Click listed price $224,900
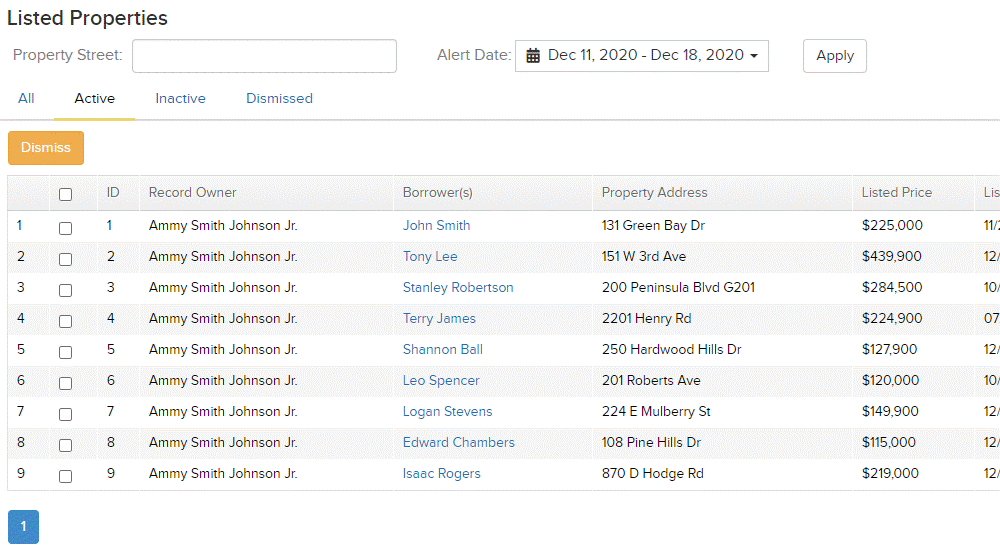 coord(892,319)
